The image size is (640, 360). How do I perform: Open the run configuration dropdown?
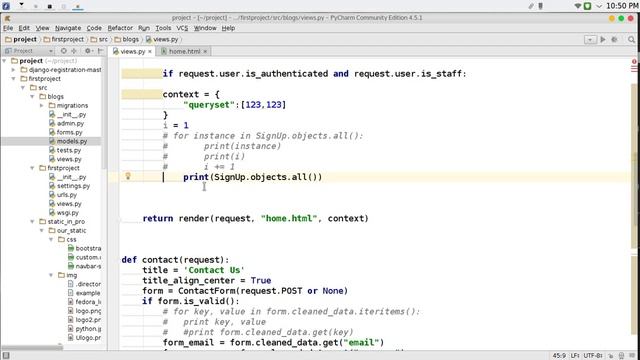coord(590,40)
